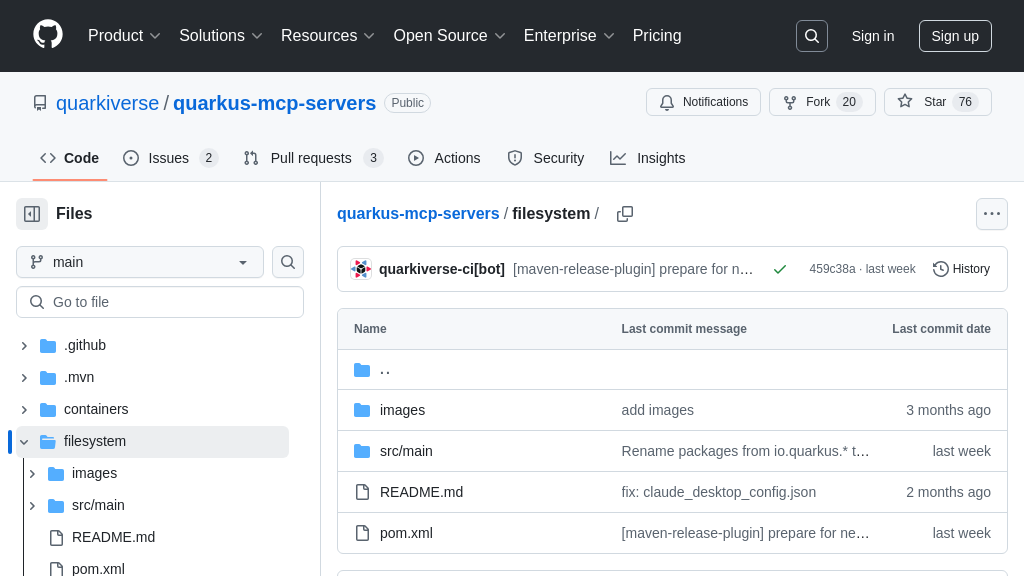
Task: Expand the containers folder in tree
Action: pos(24,410)
